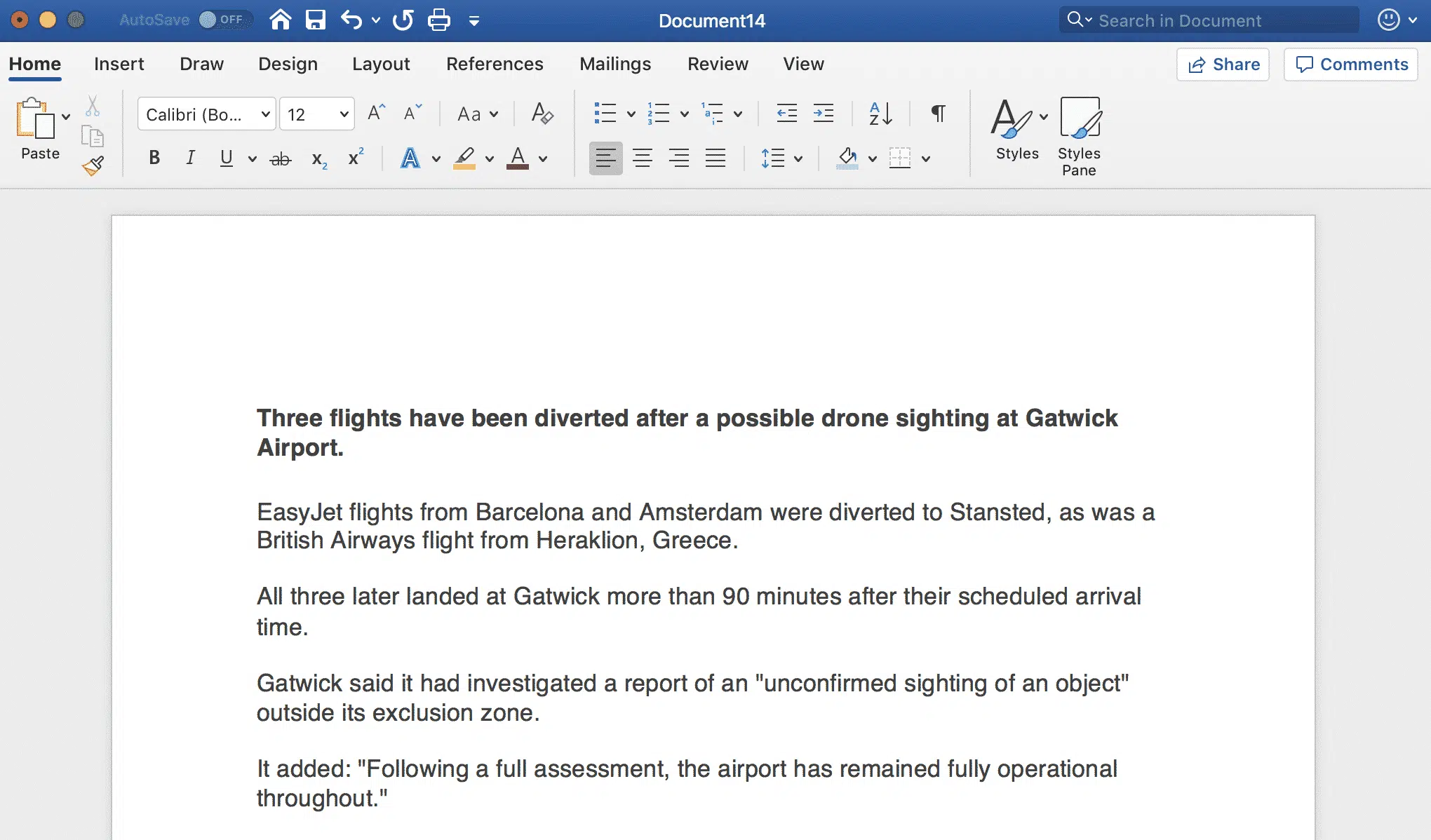
Task: Apply paragraph shading color
Action: (x=847, y=158)
